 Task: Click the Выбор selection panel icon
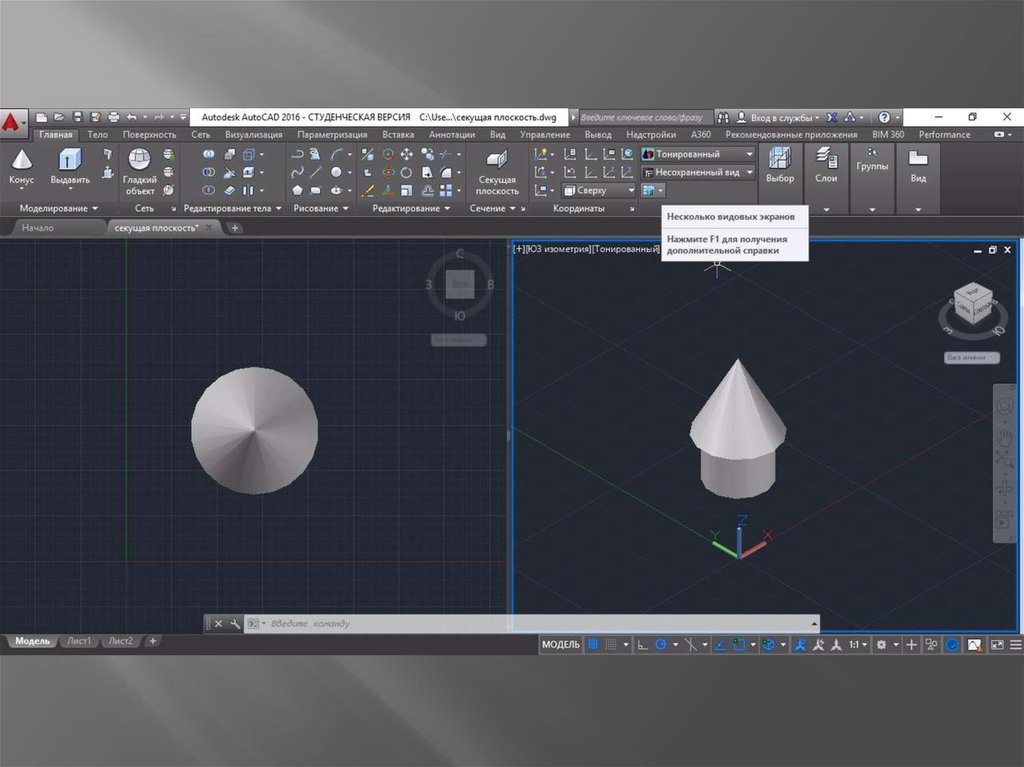click(780, 165)
